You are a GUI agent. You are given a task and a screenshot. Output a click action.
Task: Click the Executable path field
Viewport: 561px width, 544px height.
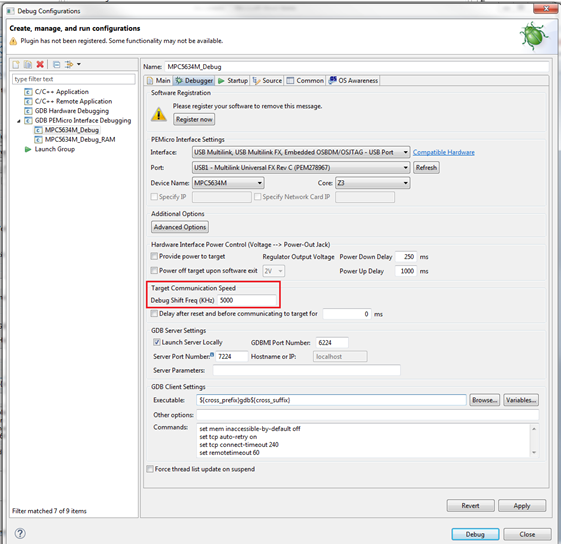coord(331,400)
